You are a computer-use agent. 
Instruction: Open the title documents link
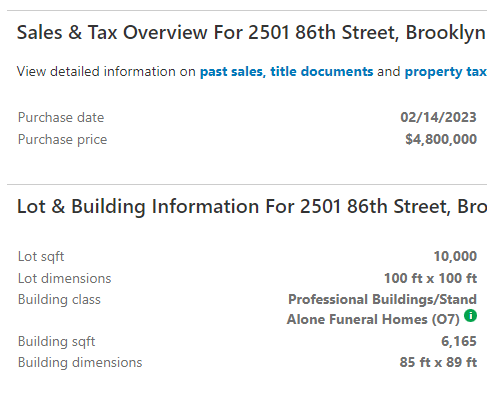[x=322, y=72]
